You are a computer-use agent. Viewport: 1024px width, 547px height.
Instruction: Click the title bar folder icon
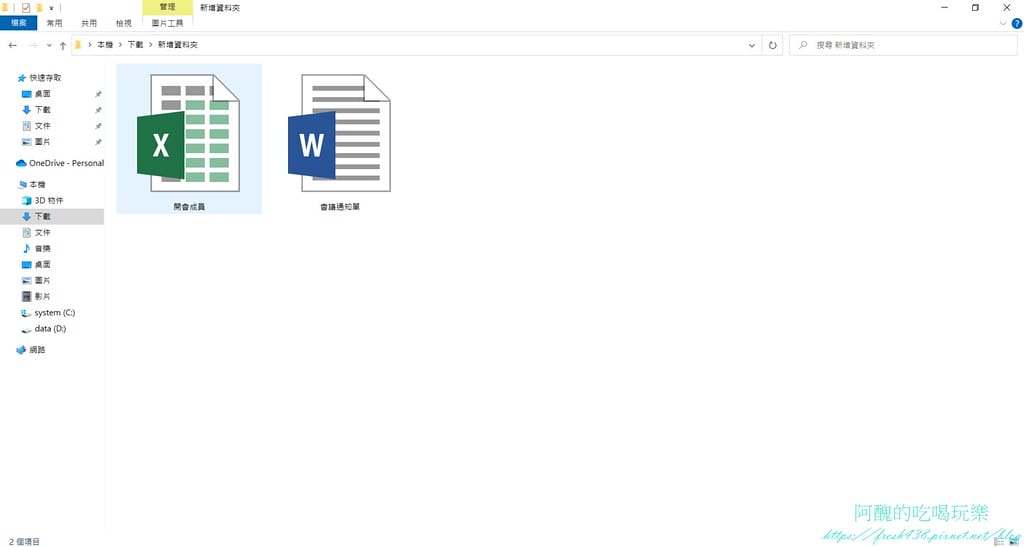(x=4, y=8)
